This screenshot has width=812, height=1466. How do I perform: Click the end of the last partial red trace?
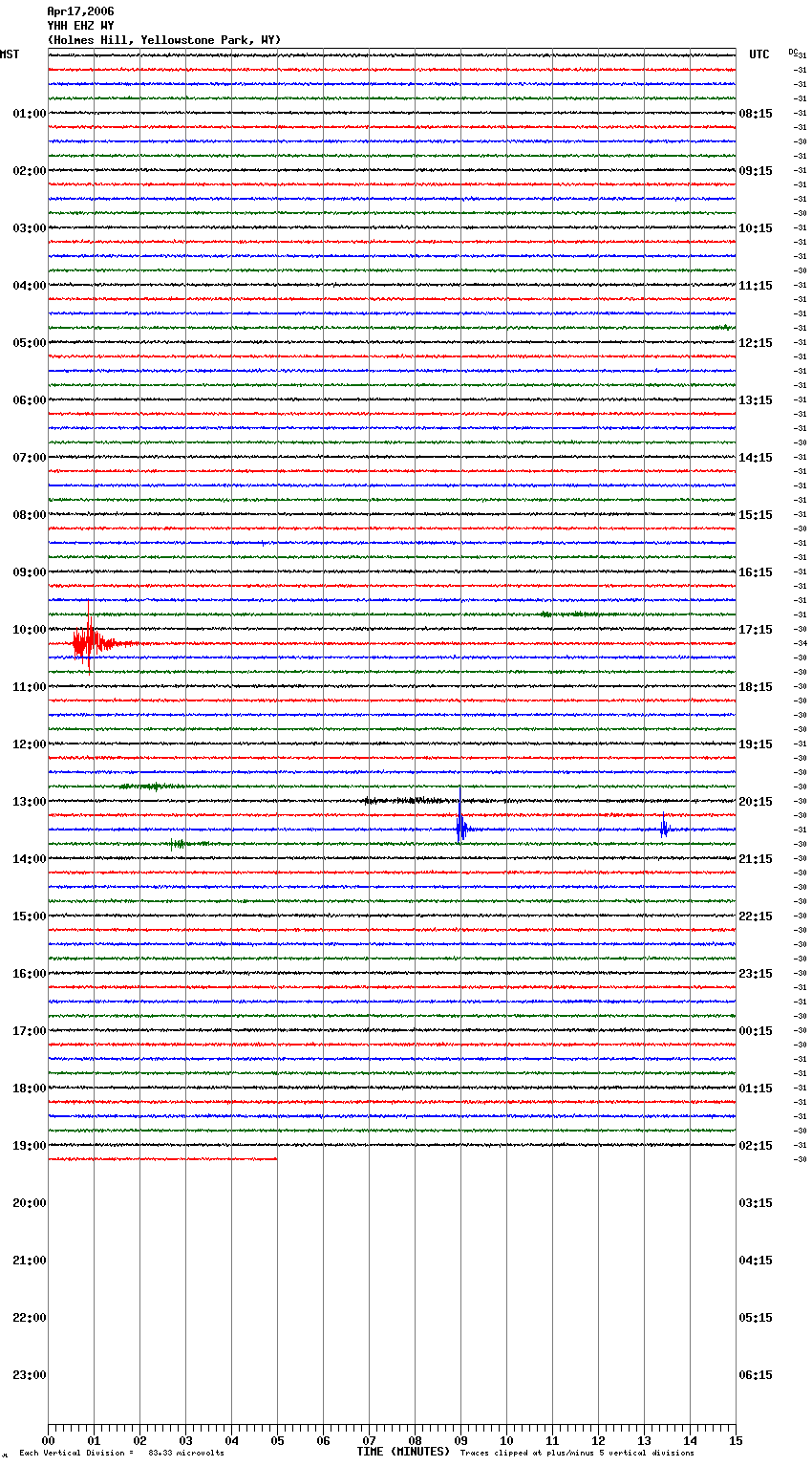tap(276, 1159)
